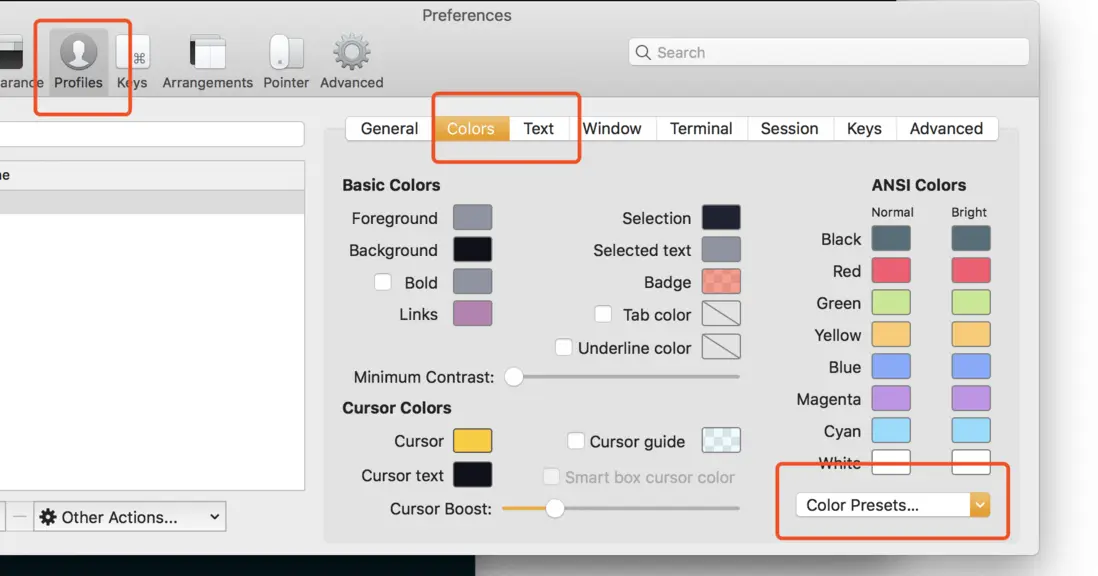The width and height of the screenshot is (1098, 576).
Task: Open the Color Presets dropdown
Action: click(892, 505)
